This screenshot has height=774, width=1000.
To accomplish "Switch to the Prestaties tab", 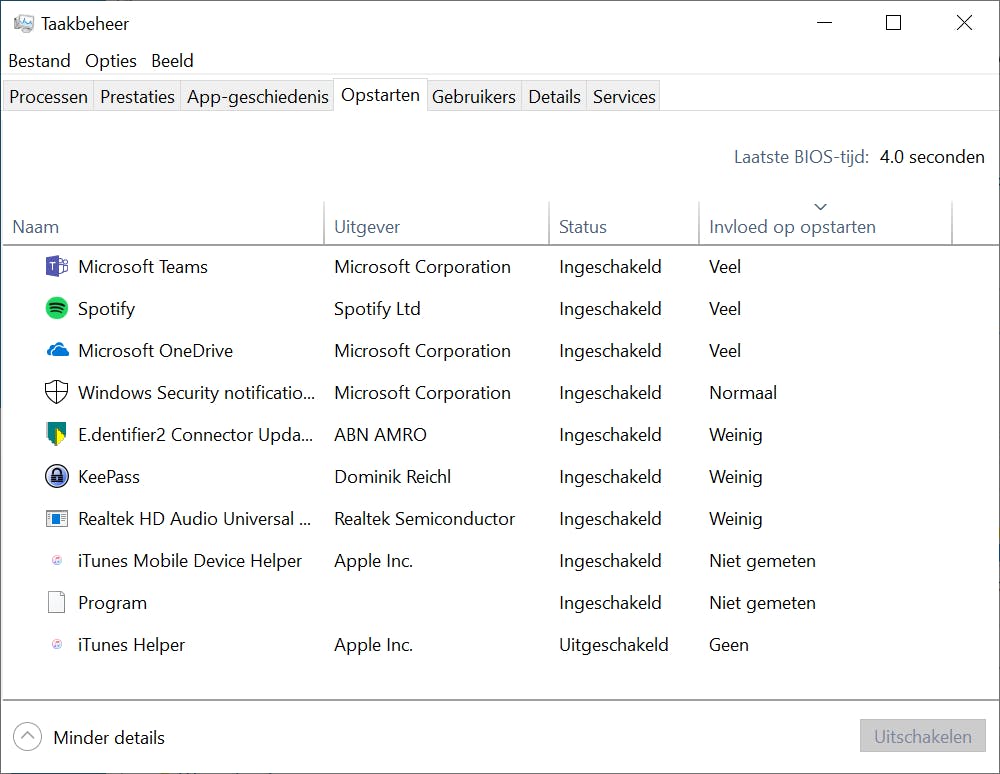I will click(x=138, y=97).
